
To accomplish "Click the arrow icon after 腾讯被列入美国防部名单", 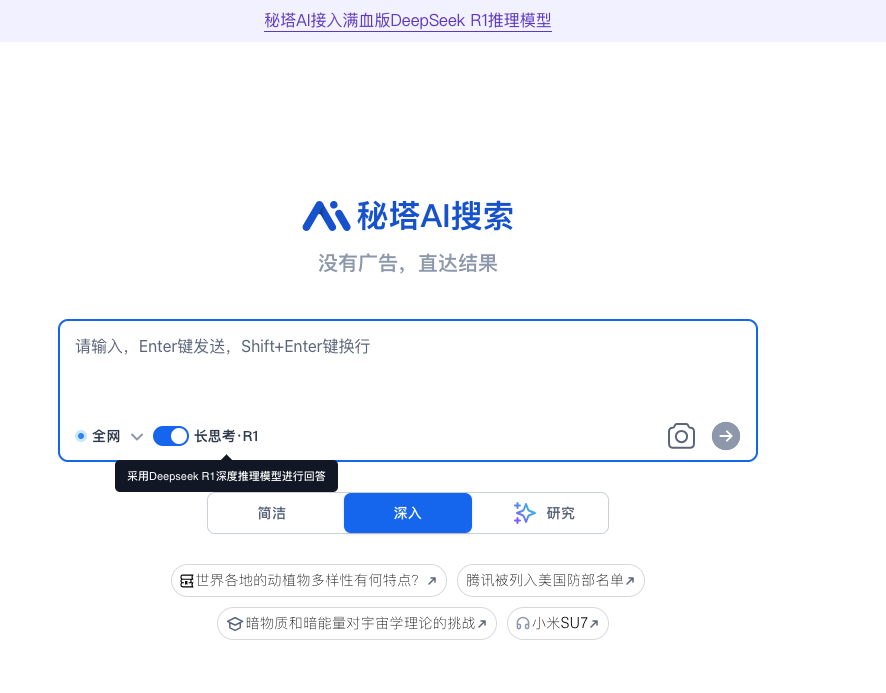I will [x=630, y=581].
